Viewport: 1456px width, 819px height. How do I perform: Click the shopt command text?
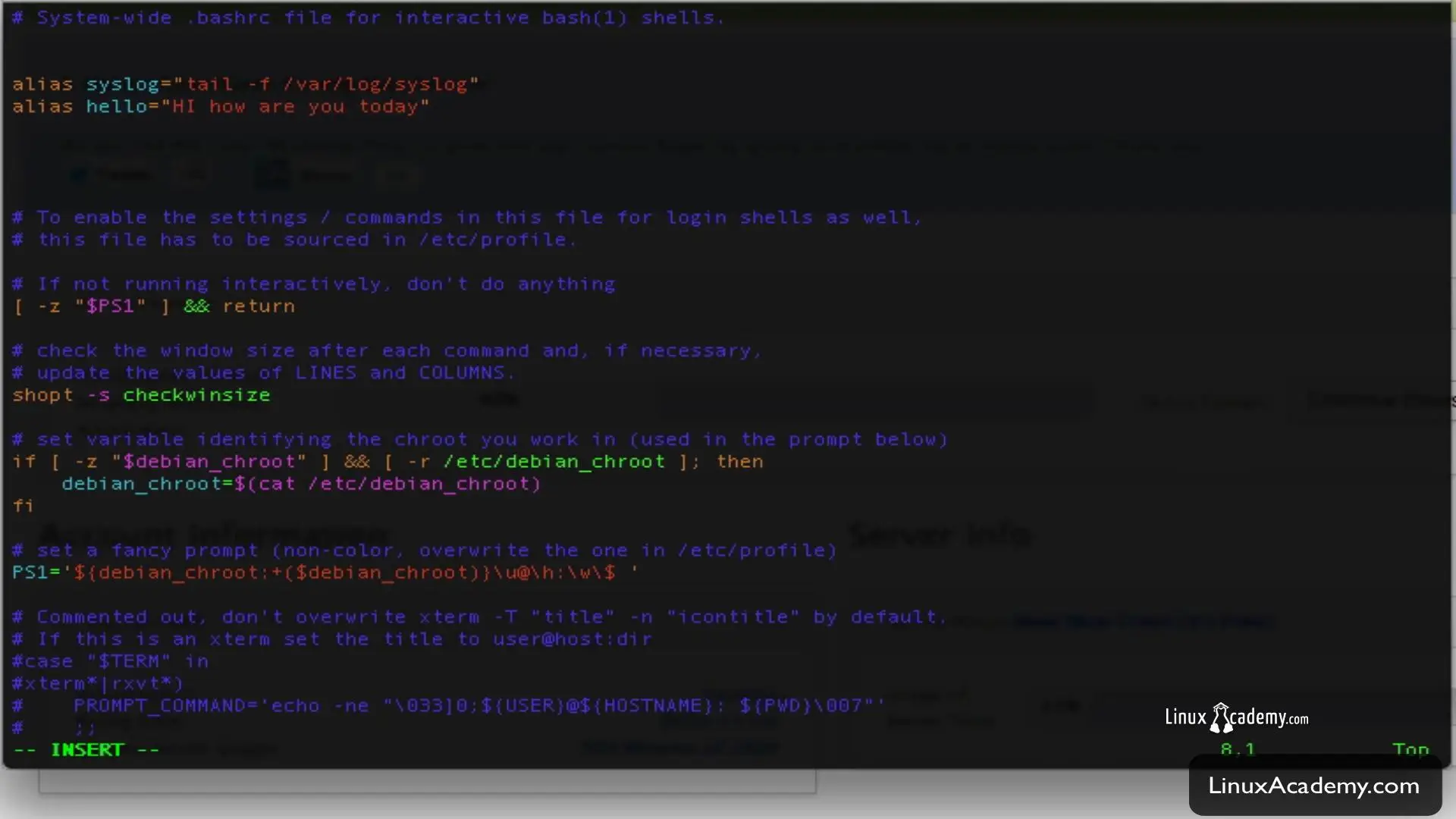[x=42, y=395]
